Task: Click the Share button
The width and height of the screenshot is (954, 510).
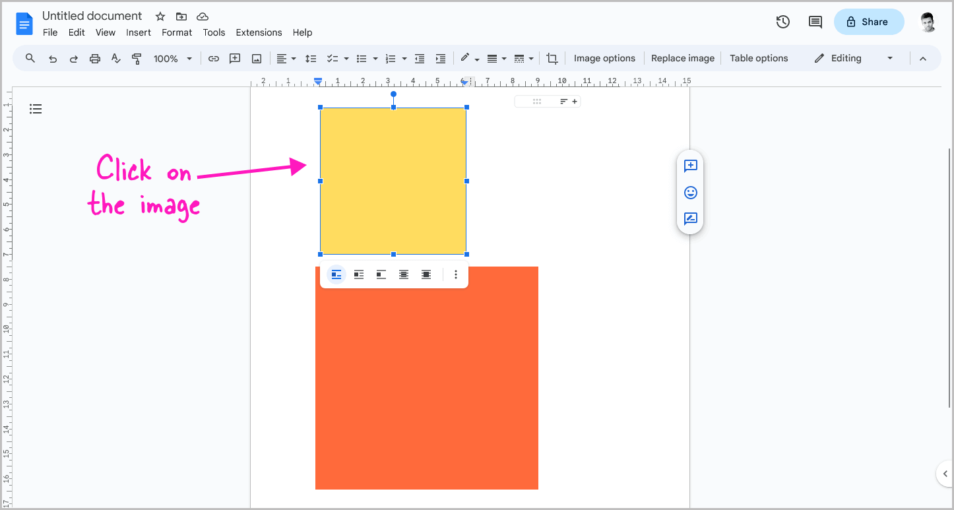Action: (869, 22)
